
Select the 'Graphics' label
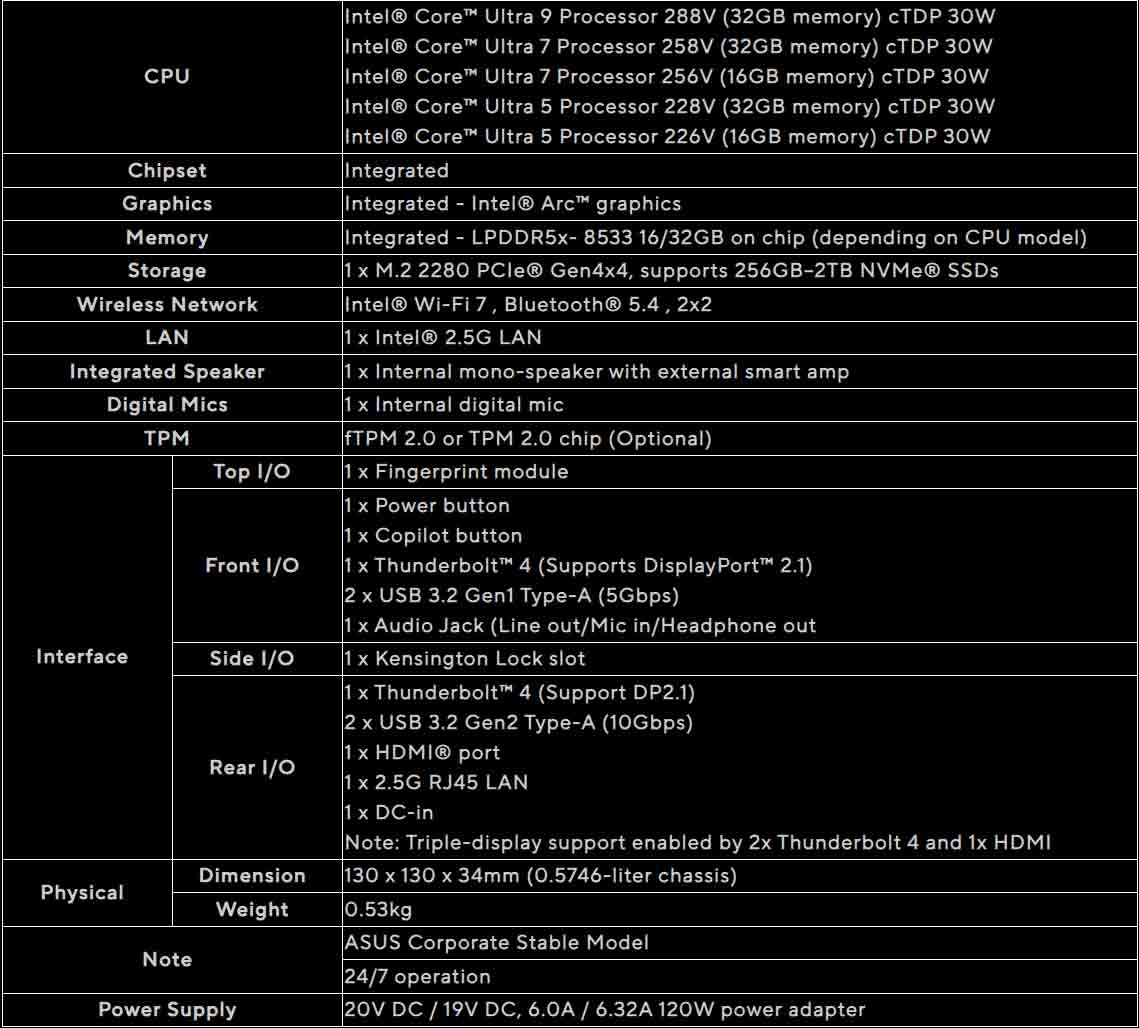[166, 203]
